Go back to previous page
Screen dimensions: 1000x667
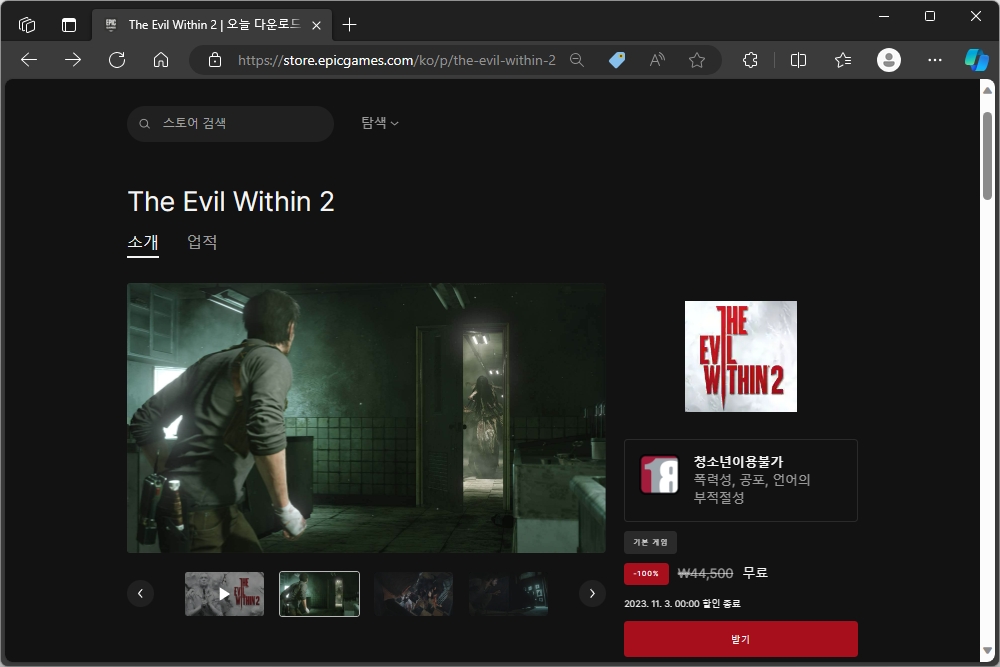(x=29, y=60)
